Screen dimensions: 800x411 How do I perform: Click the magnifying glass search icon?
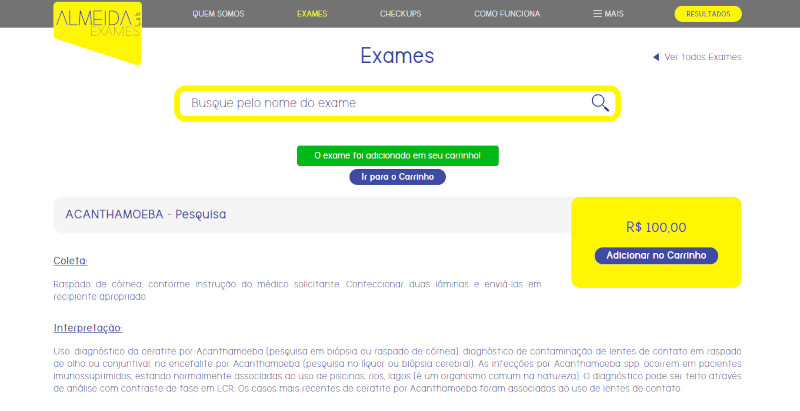(600, 103)
